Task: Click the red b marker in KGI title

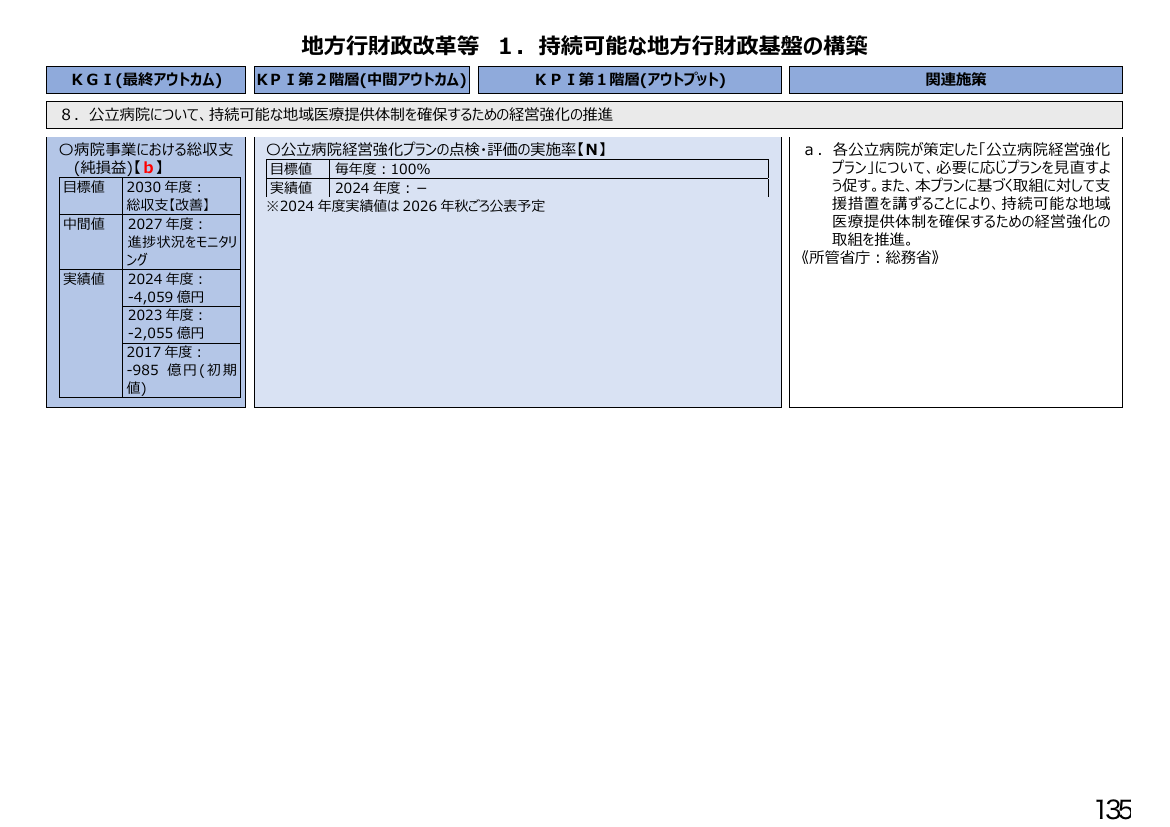Action: 148,168
